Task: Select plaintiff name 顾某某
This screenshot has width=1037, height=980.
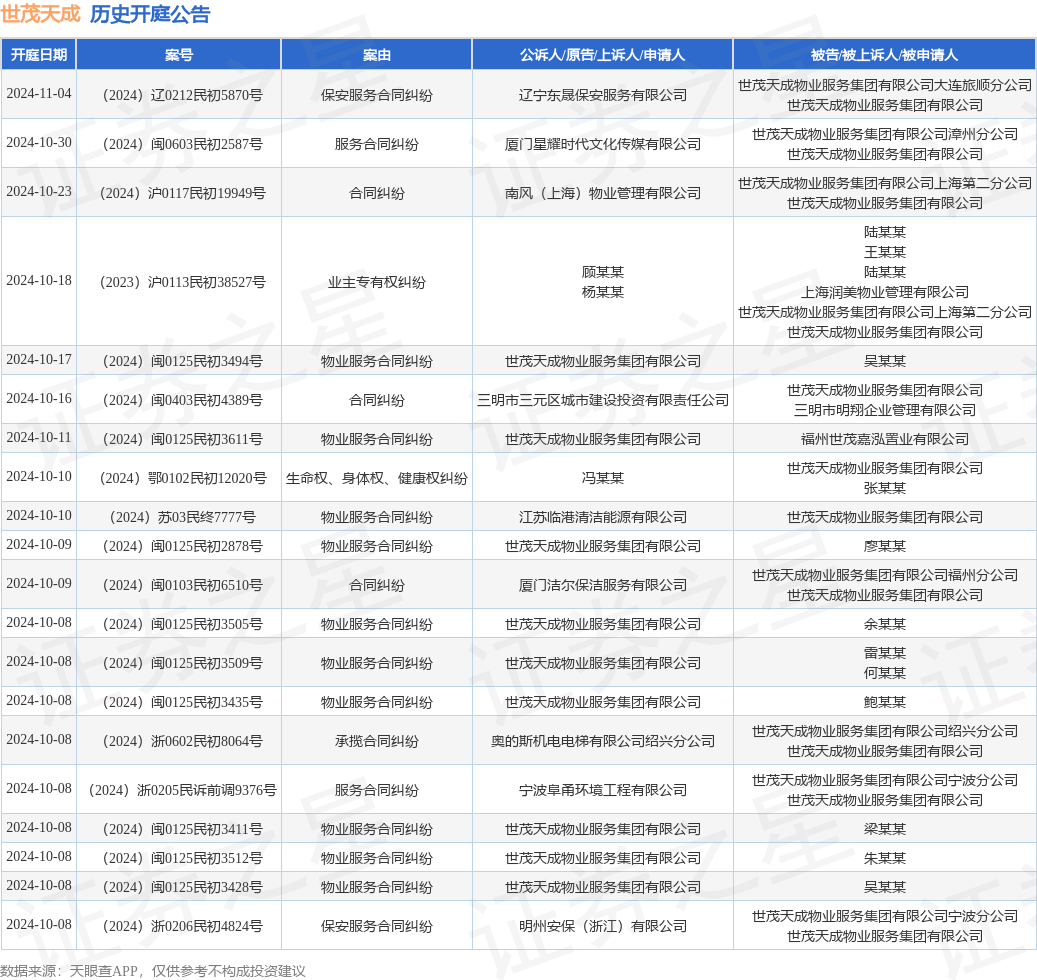Action: coord(602,272)
